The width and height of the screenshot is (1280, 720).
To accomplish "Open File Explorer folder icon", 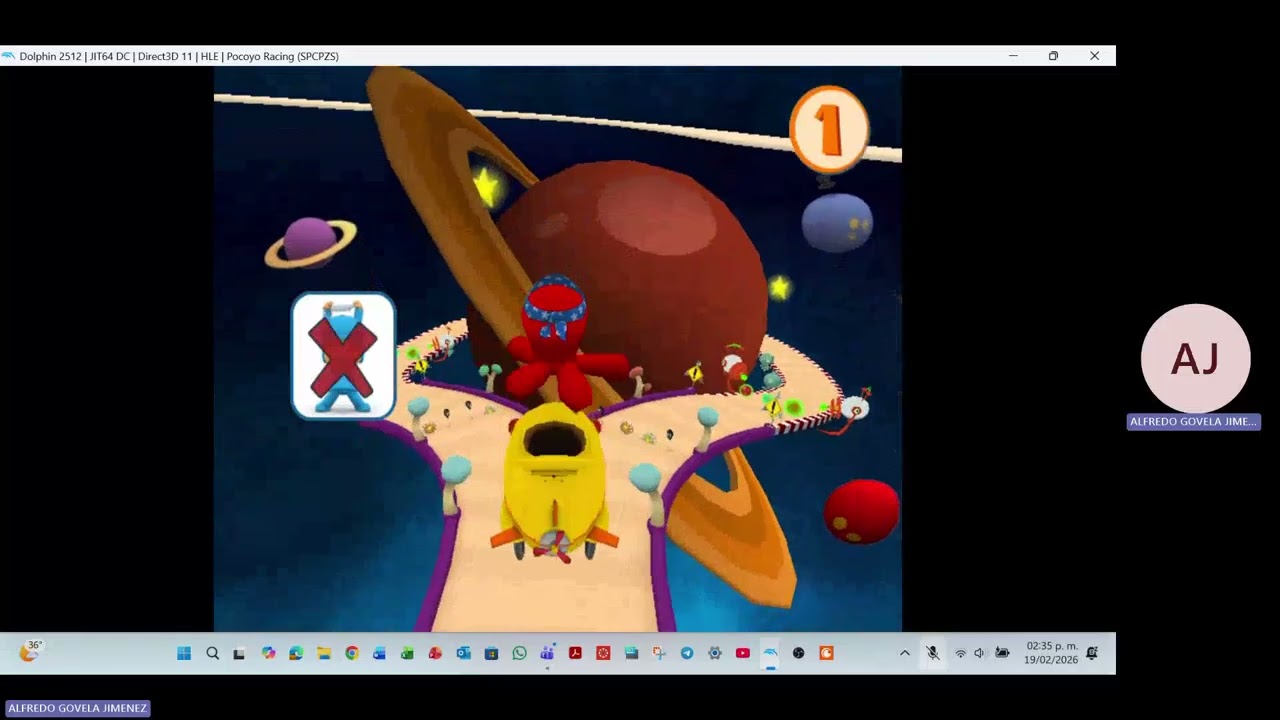I will [324, 653].
